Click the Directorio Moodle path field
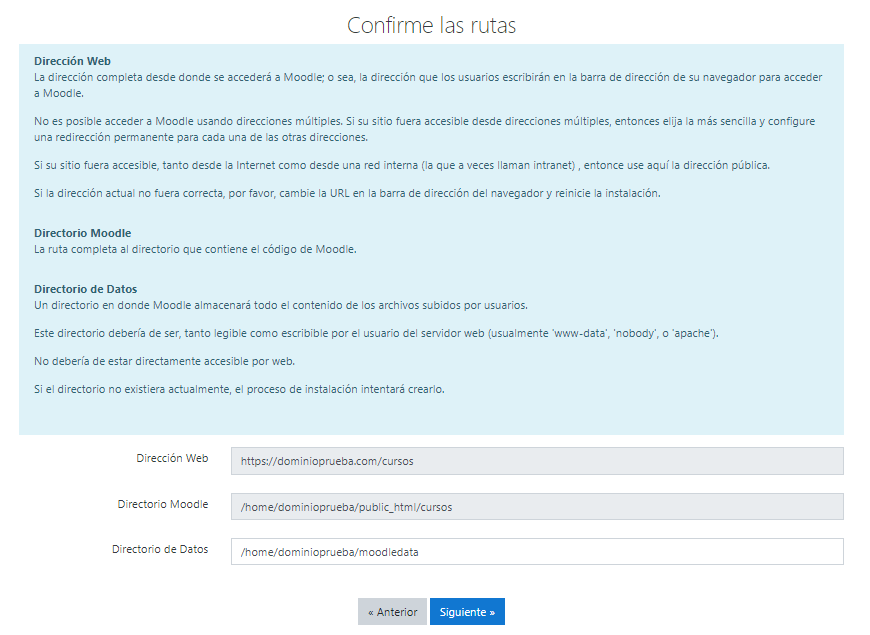 click(x=537, y=507)
